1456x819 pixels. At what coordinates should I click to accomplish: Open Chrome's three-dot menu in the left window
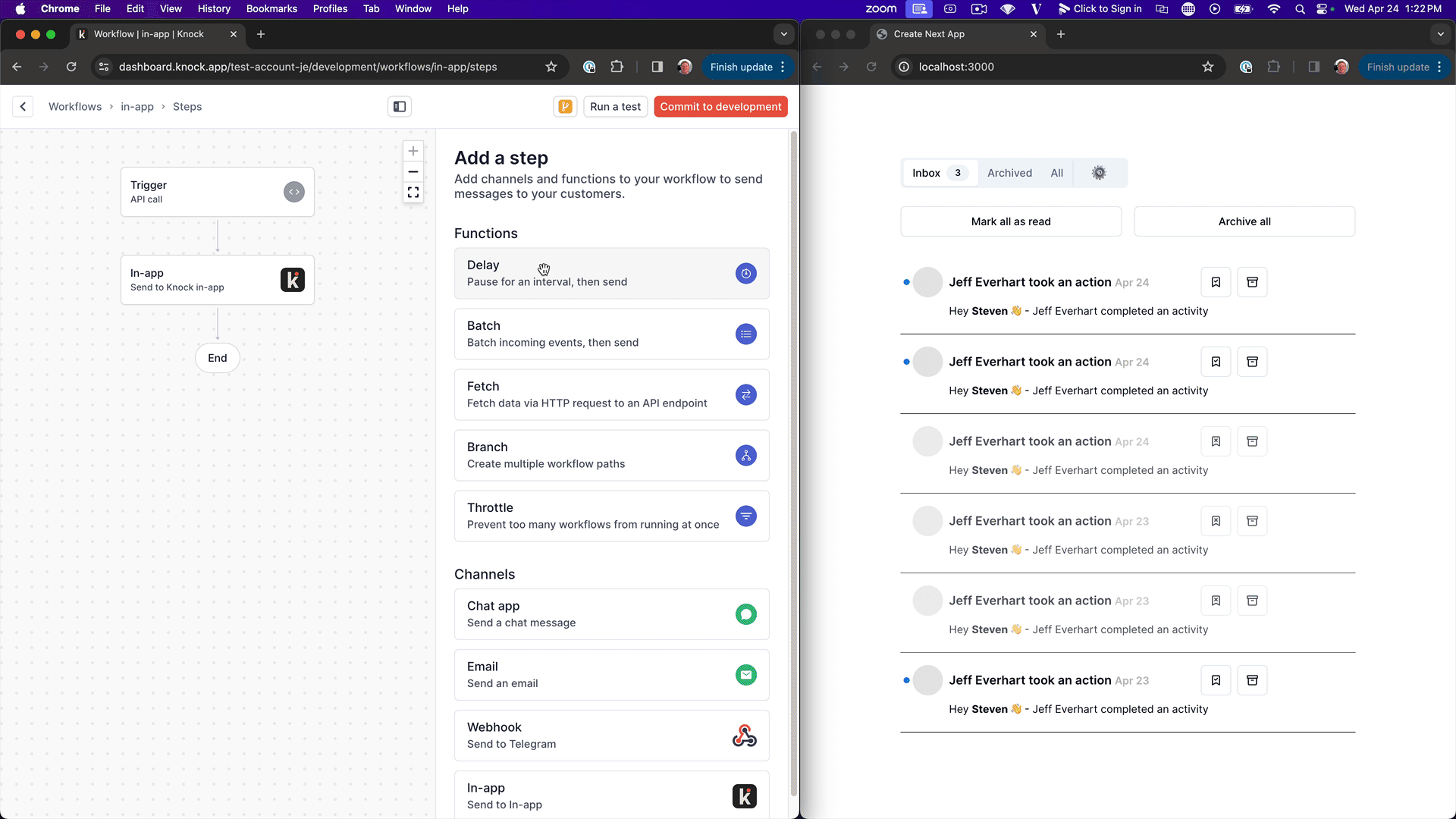[783, 67]
